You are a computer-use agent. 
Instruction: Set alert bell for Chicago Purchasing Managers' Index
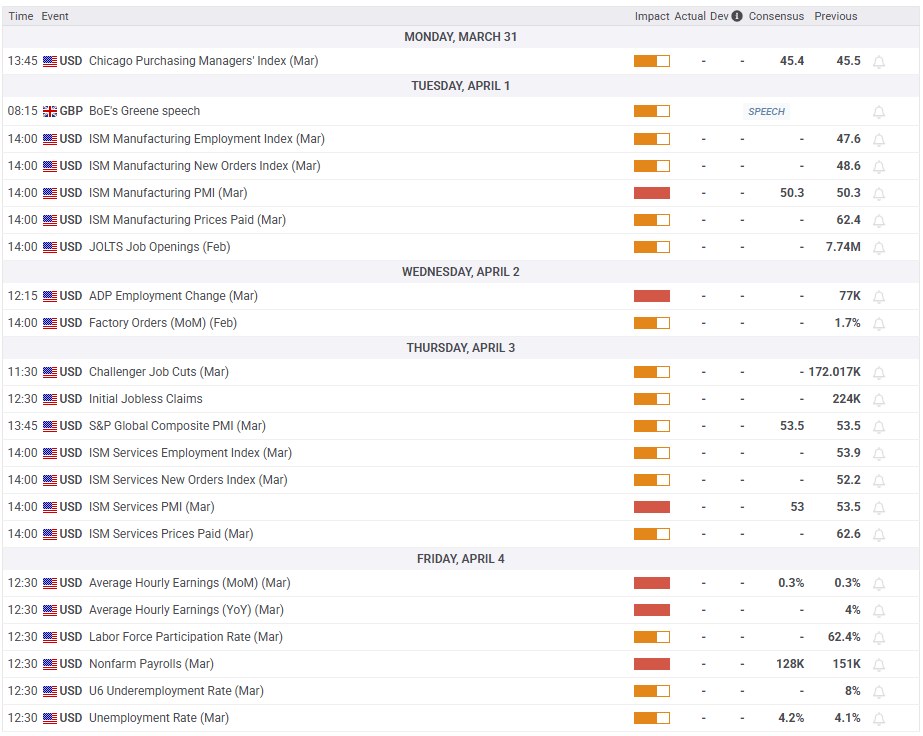879,62
